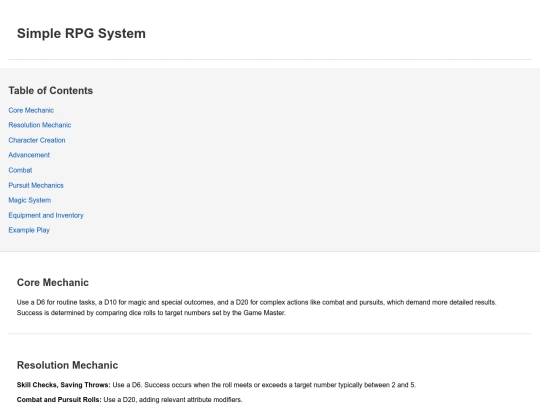Go to the Advancement section link
This screenshot has height=405, width=540.
(29, 155)
